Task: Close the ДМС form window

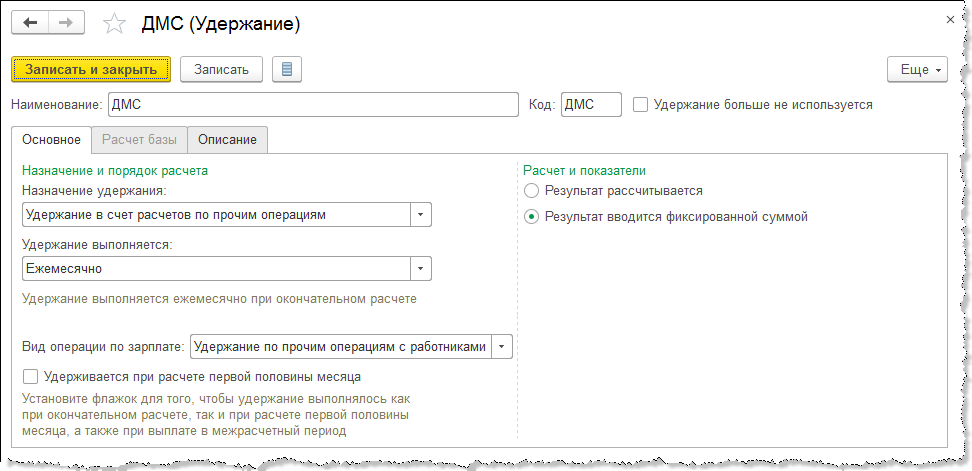Action: (949, 19)
